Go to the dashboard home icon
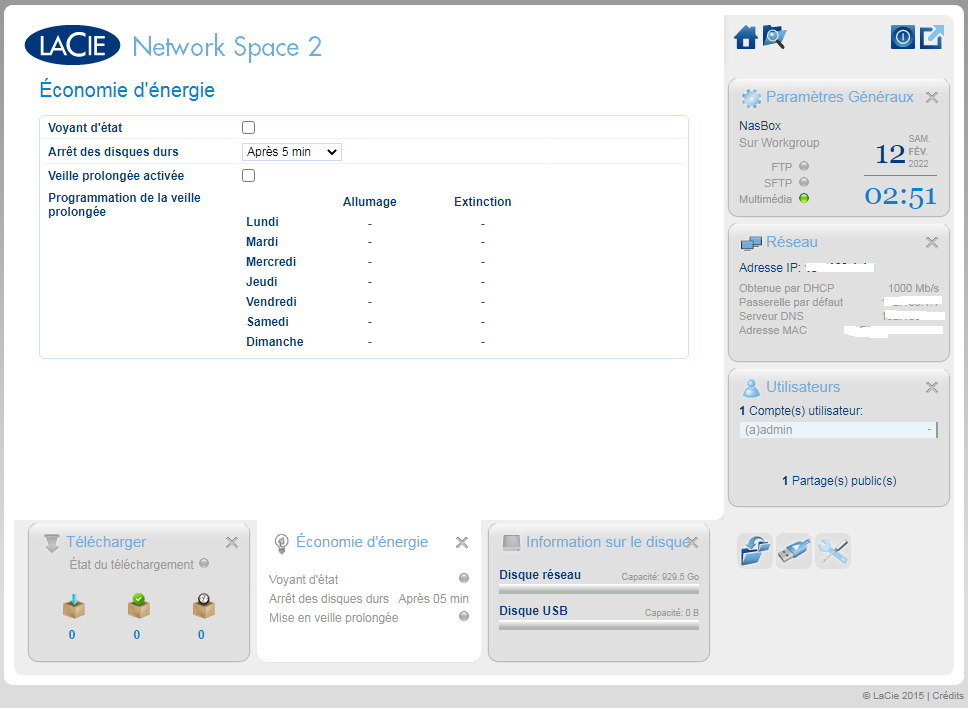The image size is (968, 708). [745, 38]
